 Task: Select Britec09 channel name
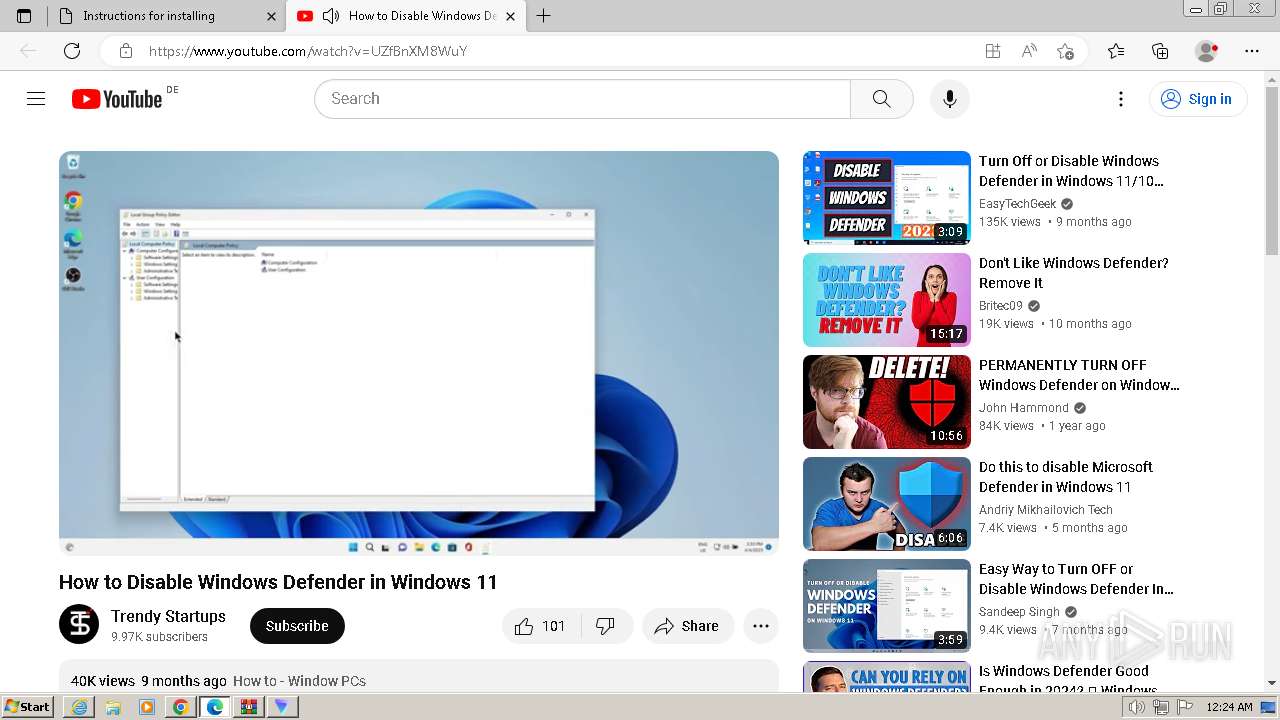coord(1001,306)
